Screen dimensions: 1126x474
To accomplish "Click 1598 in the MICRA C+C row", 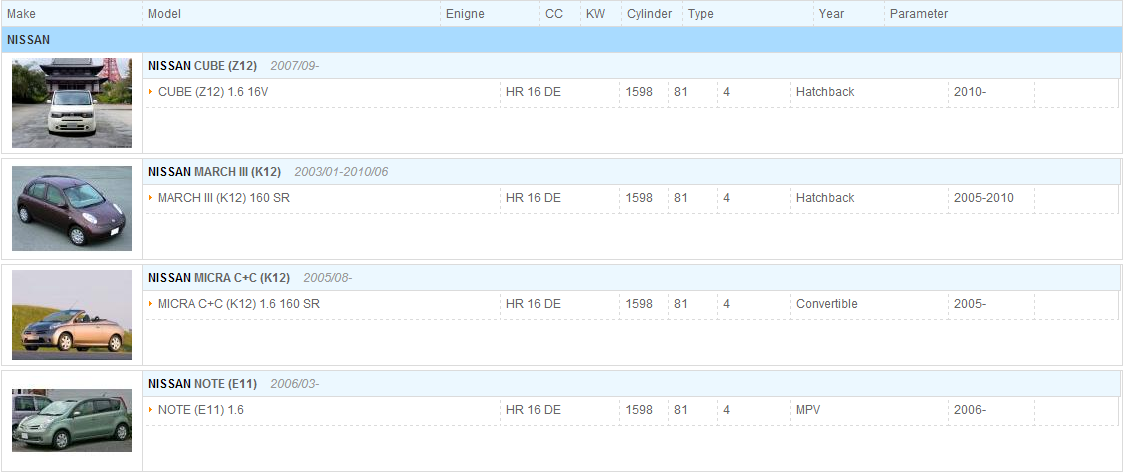I will pyautogui.click(x=639, y=304).
